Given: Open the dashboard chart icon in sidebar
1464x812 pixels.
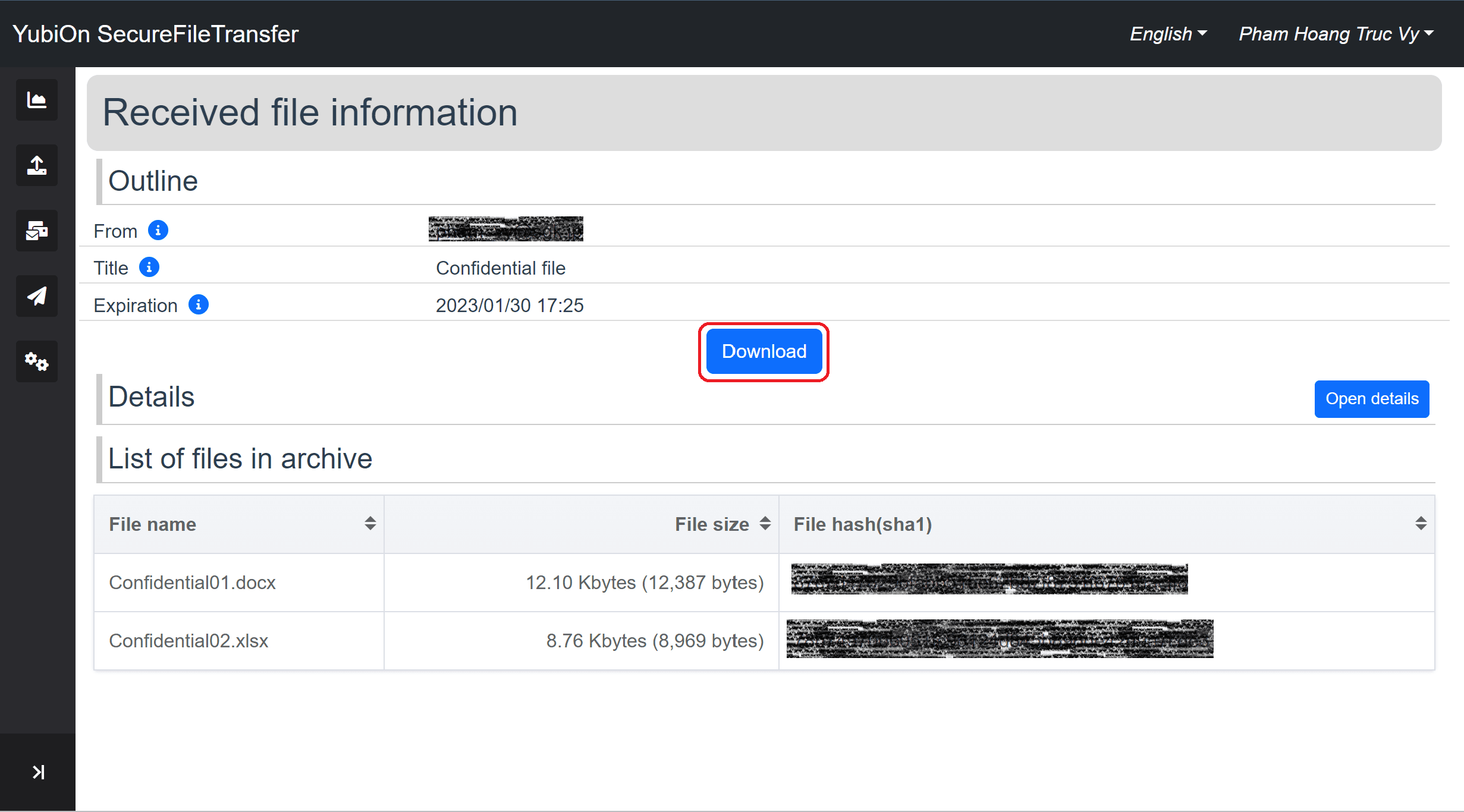Looking at the screenshot, I should click(x=37, y=100).
